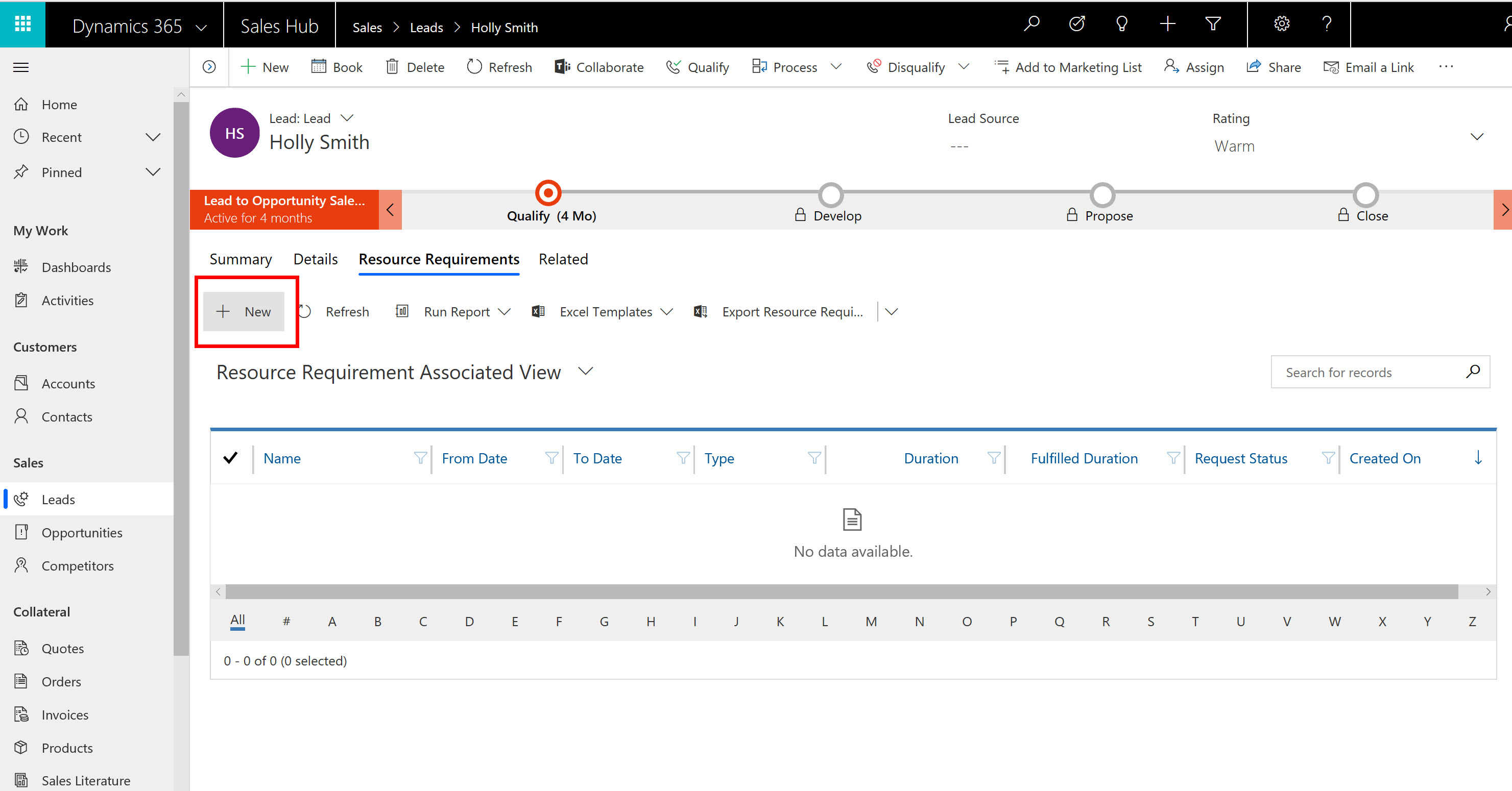Image resolution: width=1512 pixels, height=791 pixels.
Task: Click the lightbulb assistant icon
Action: (x=1122, y=24)
